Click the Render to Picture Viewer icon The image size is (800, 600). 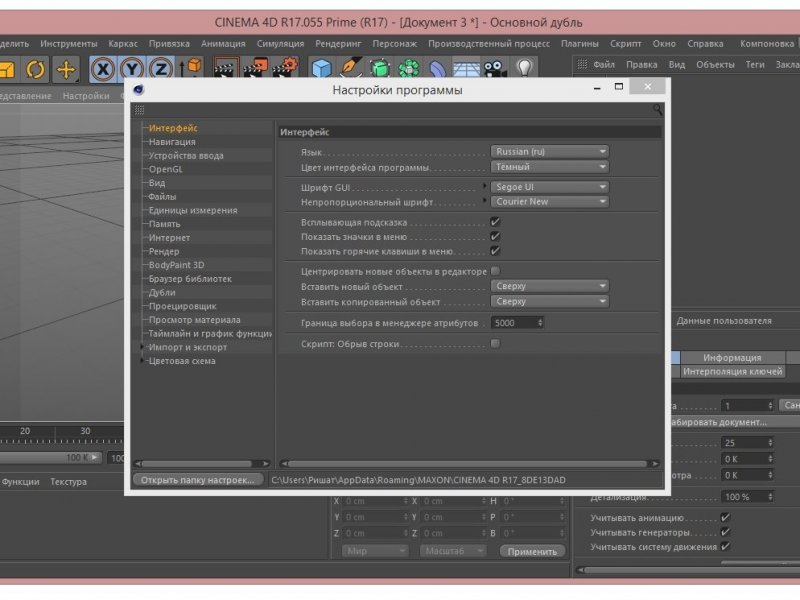(x=255, y=69)
